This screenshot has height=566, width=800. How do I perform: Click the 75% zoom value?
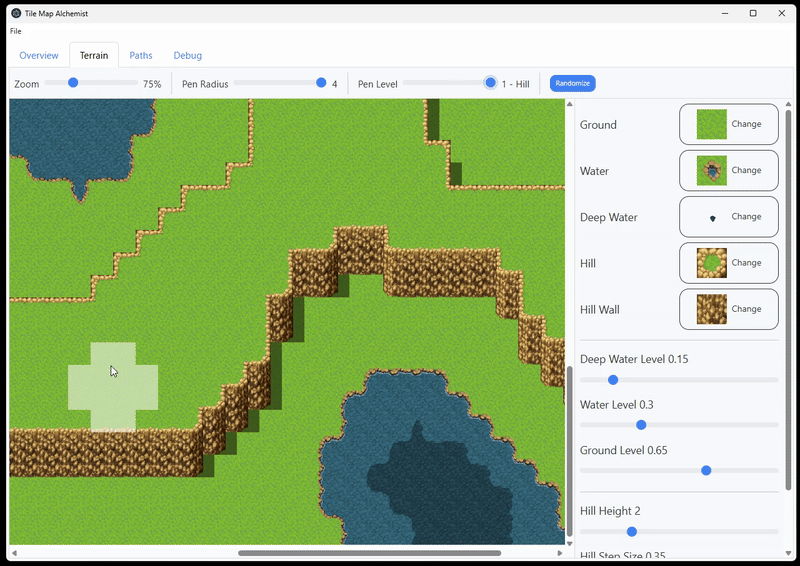(x=152, y=84)
